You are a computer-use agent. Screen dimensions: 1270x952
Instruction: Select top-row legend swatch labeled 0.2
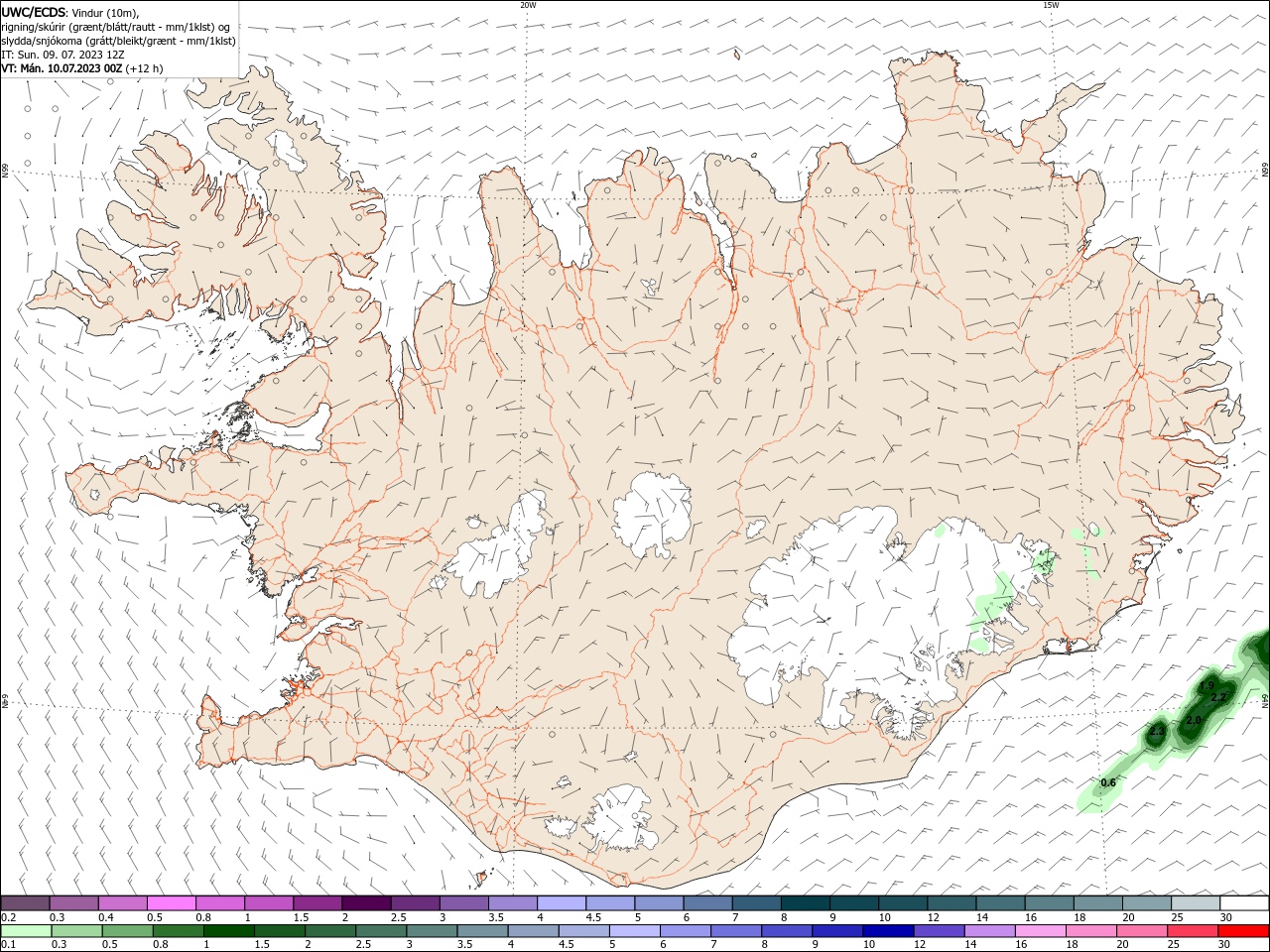point(26,903)
